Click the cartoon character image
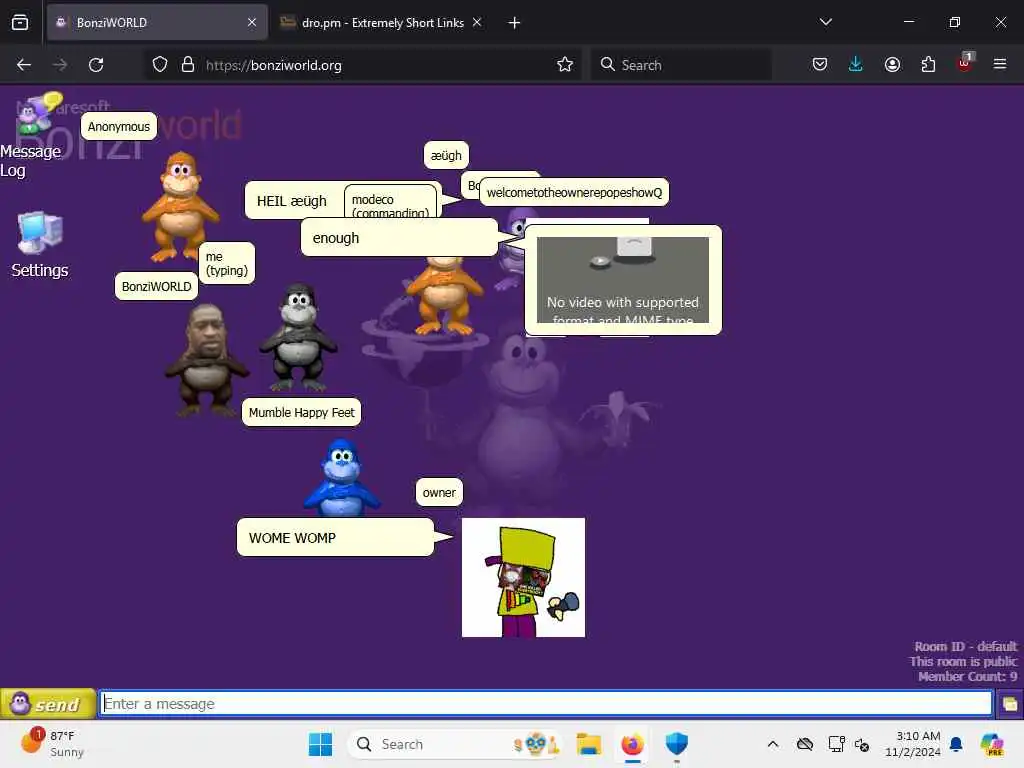The width and height of the screenshot is (1024, 768). (x=523, y=577)
